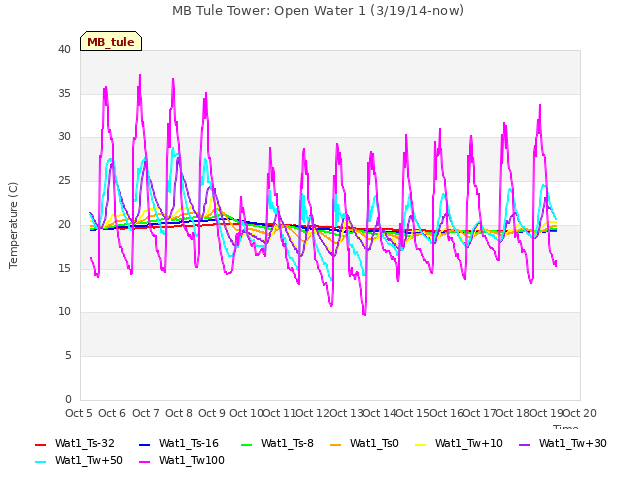This screenshot has width=640, height=480.
Task: Select the cyan Wat1_Tw+50 legend swatch
Action: coord(41,462)
